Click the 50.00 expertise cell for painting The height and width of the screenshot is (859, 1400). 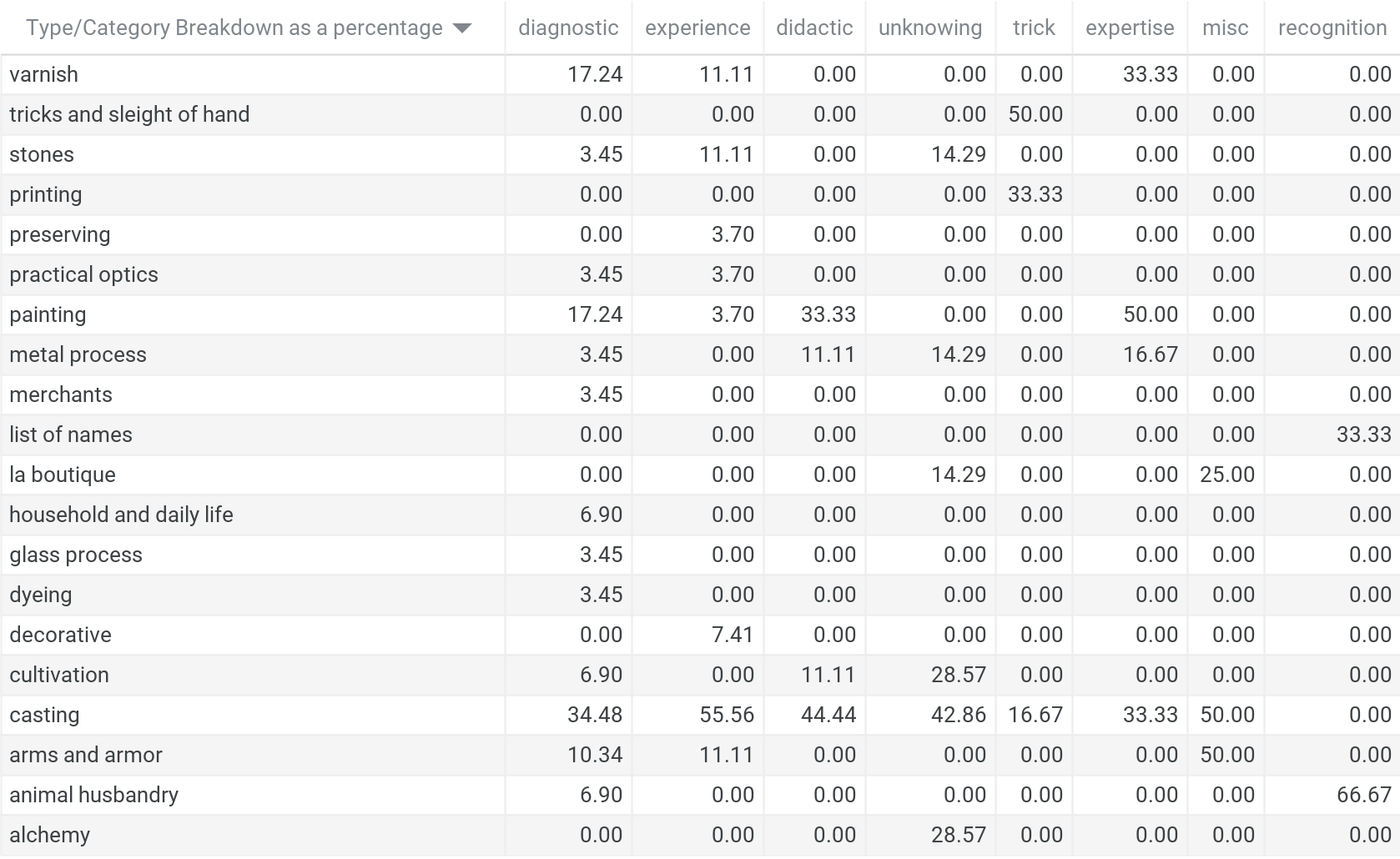click(x=1150, y=314)
